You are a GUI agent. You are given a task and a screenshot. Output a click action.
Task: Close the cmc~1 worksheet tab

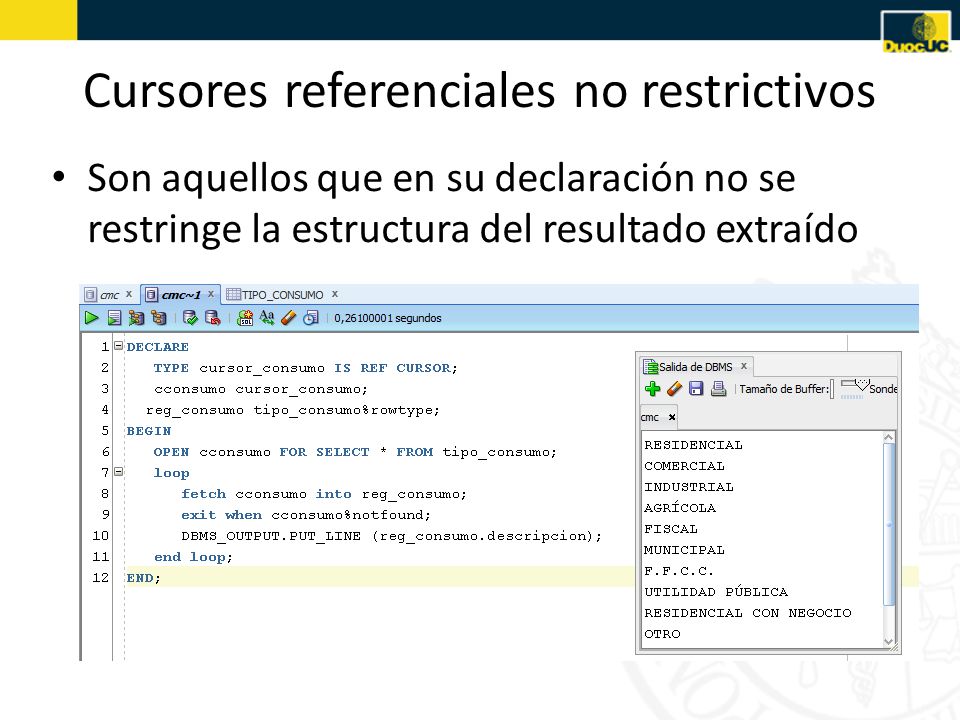click(x=211, y=294)
